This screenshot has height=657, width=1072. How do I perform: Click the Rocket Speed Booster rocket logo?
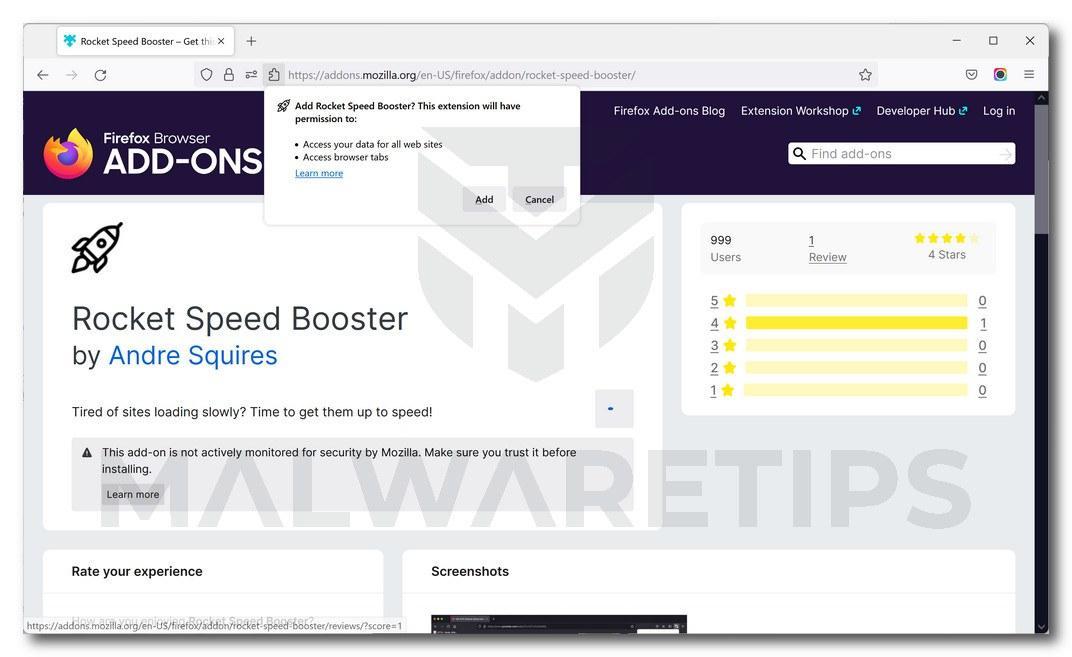pyautogui.click(x=97, y=247)
